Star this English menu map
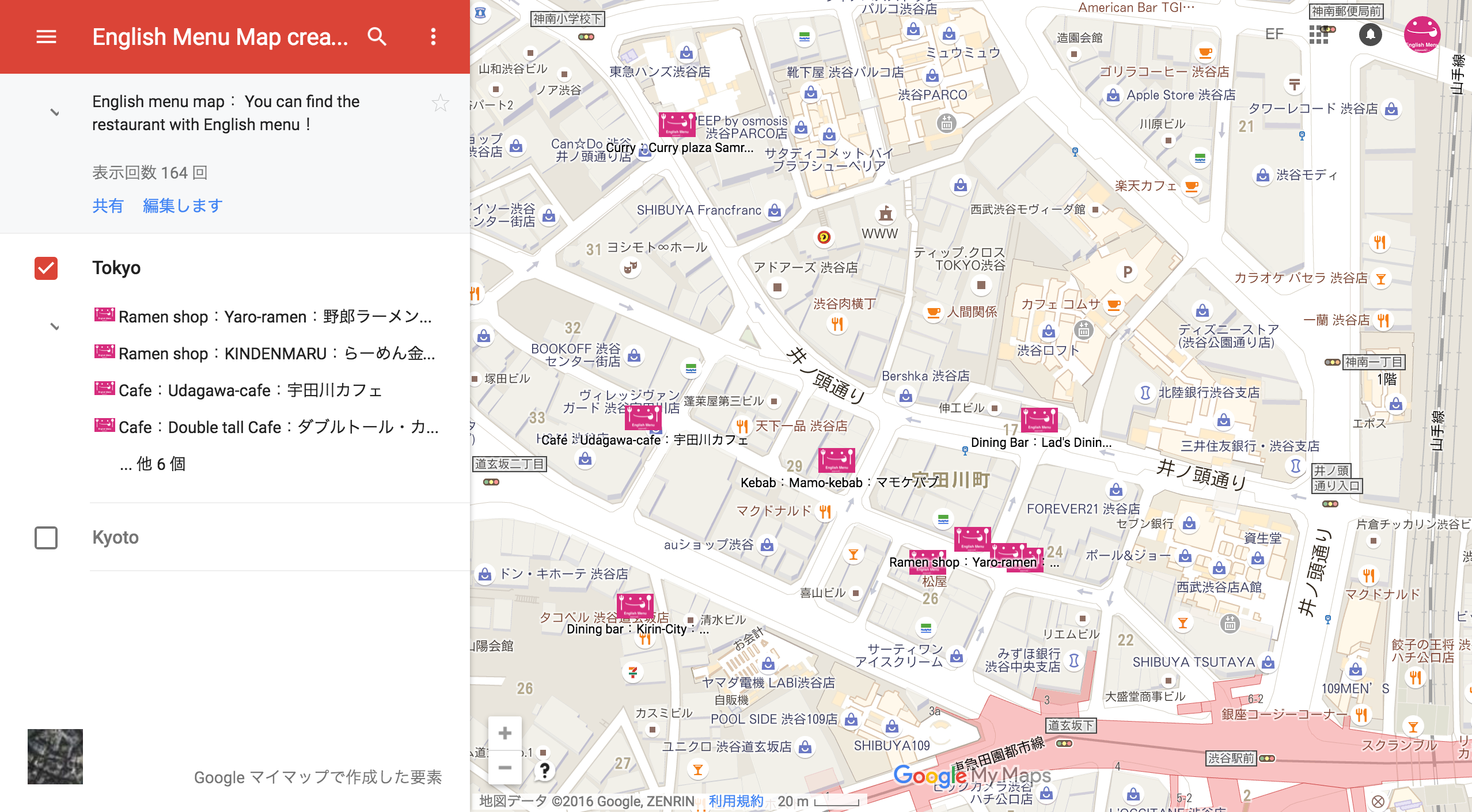 click(x=440, y=103)
